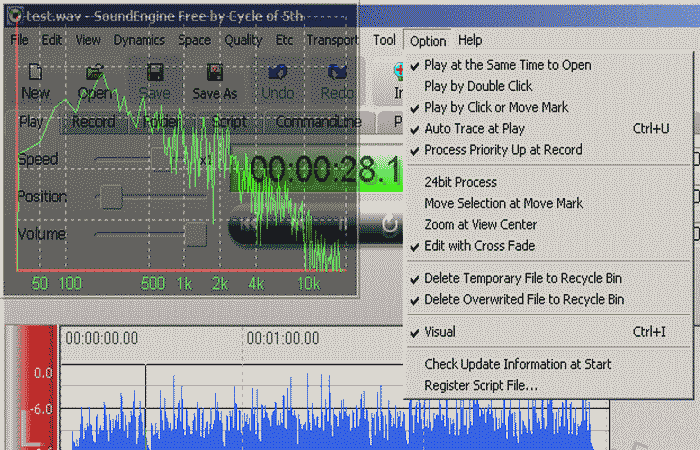Disable Play at the Same Time to Open
700x450 pixels.
tap(507, 65)
